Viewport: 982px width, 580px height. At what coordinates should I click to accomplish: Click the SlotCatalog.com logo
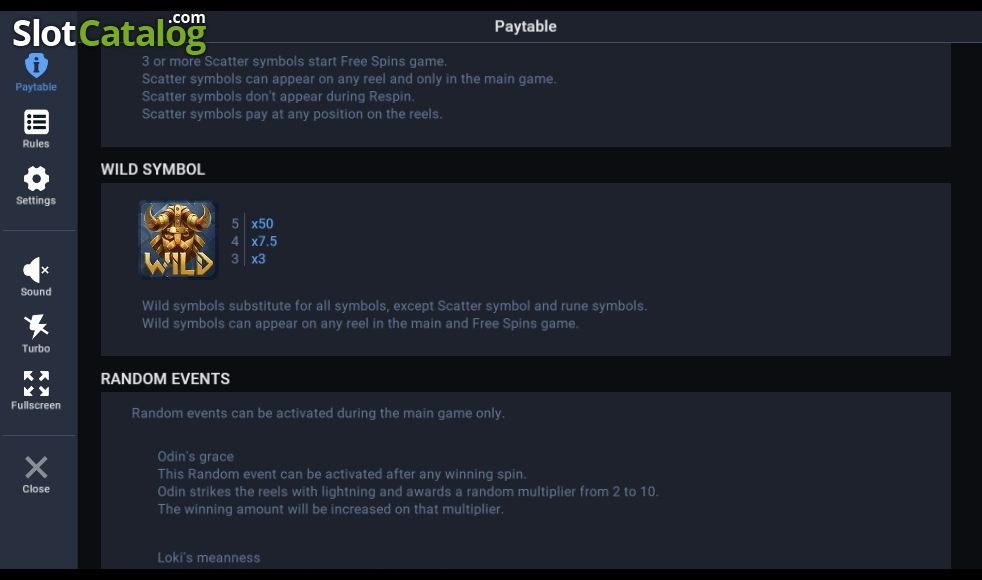pyautogui.click(x=110, y=33)
